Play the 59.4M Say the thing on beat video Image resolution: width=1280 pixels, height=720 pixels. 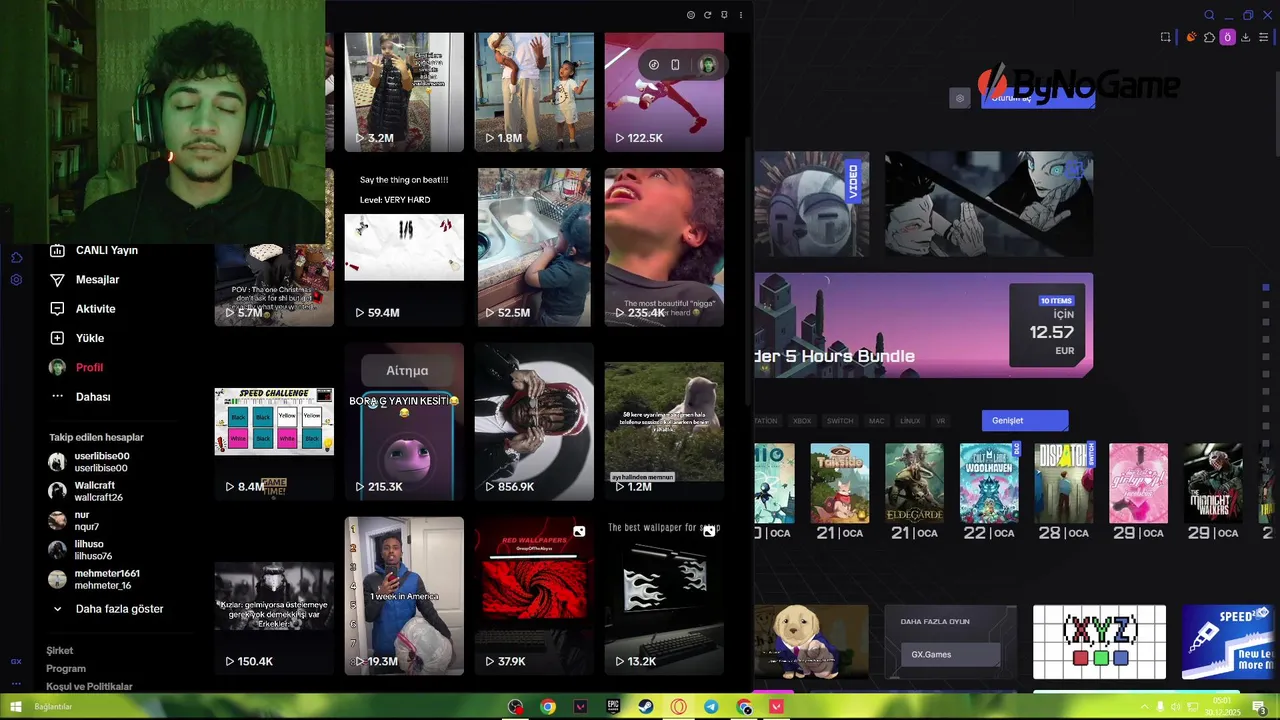(404, 247)
